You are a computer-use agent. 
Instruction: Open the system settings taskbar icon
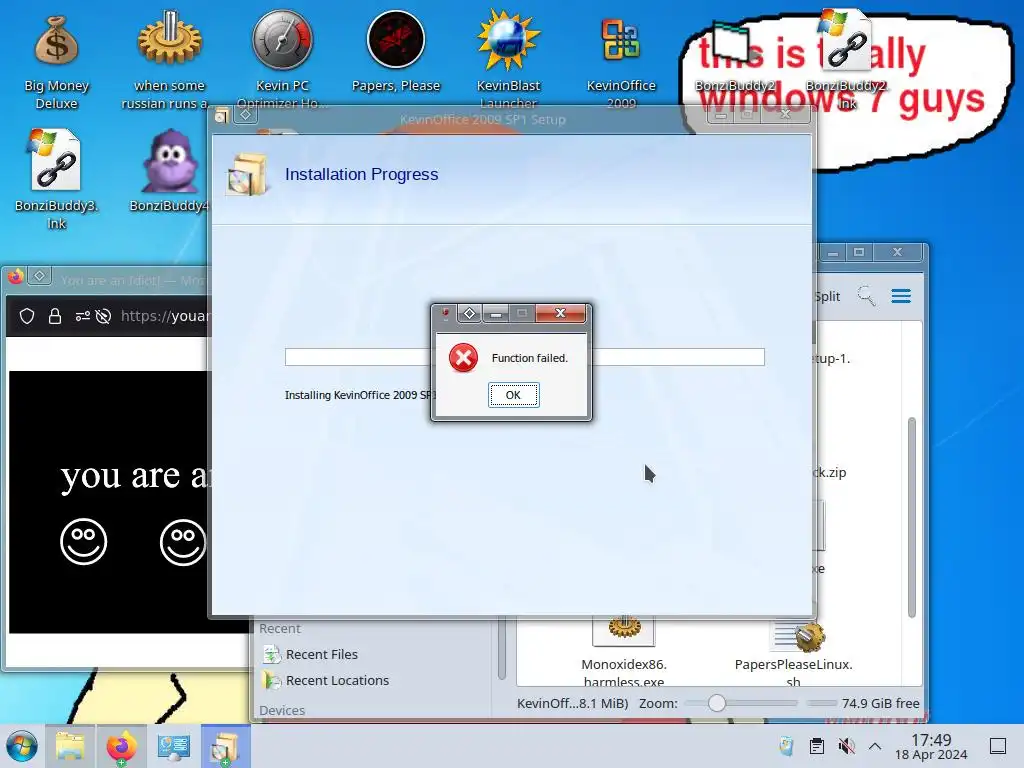click(173, 746)
